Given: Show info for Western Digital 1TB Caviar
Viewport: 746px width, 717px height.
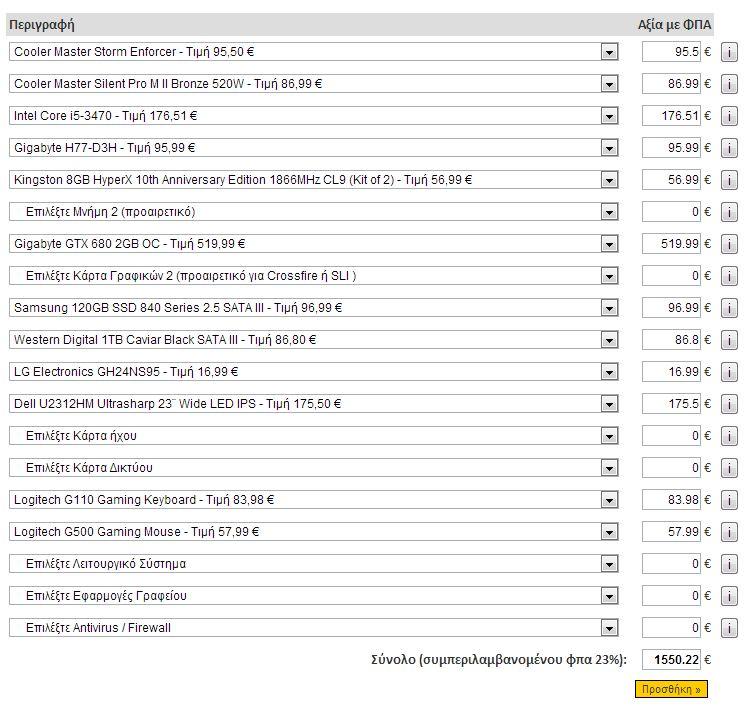Looking at the screenshot, I should pyautogui.click(x=729, y=340).
